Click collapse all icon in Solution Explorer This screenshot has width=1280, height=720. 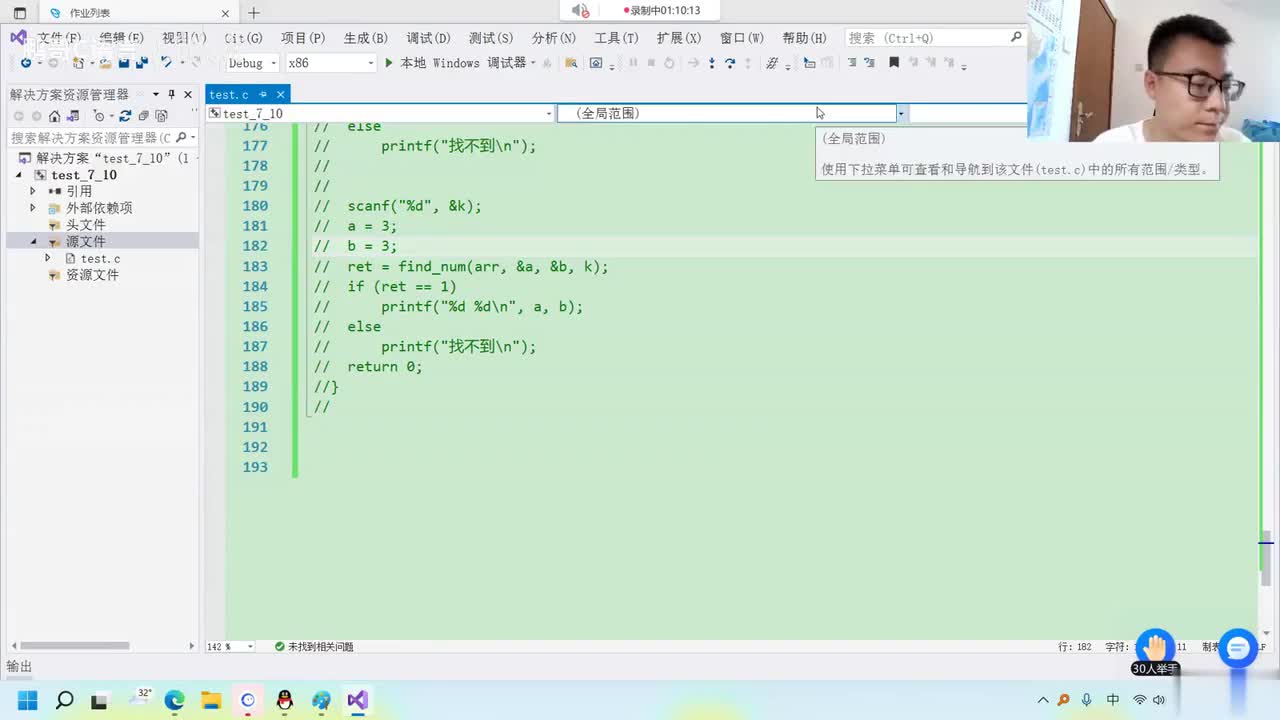click(x=143, y=115)
